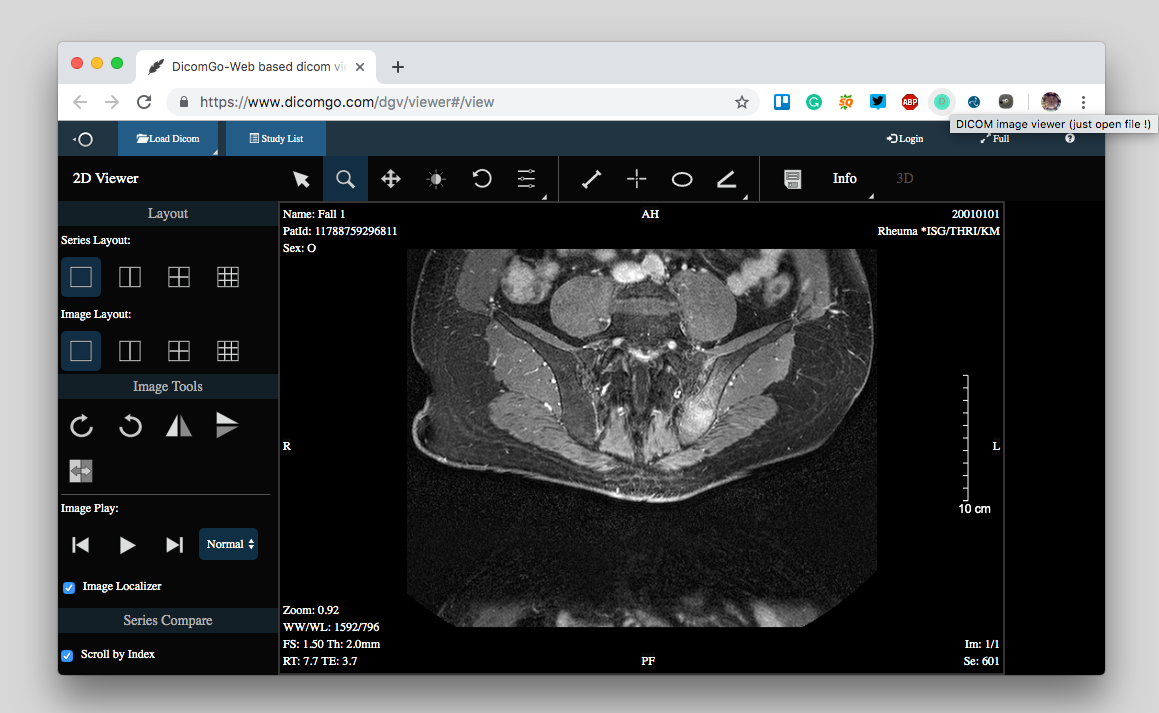This screenshot has width=1159, height=713.
Task: Expand the settings tool submenu arrow
Action: tap(544, 197)
